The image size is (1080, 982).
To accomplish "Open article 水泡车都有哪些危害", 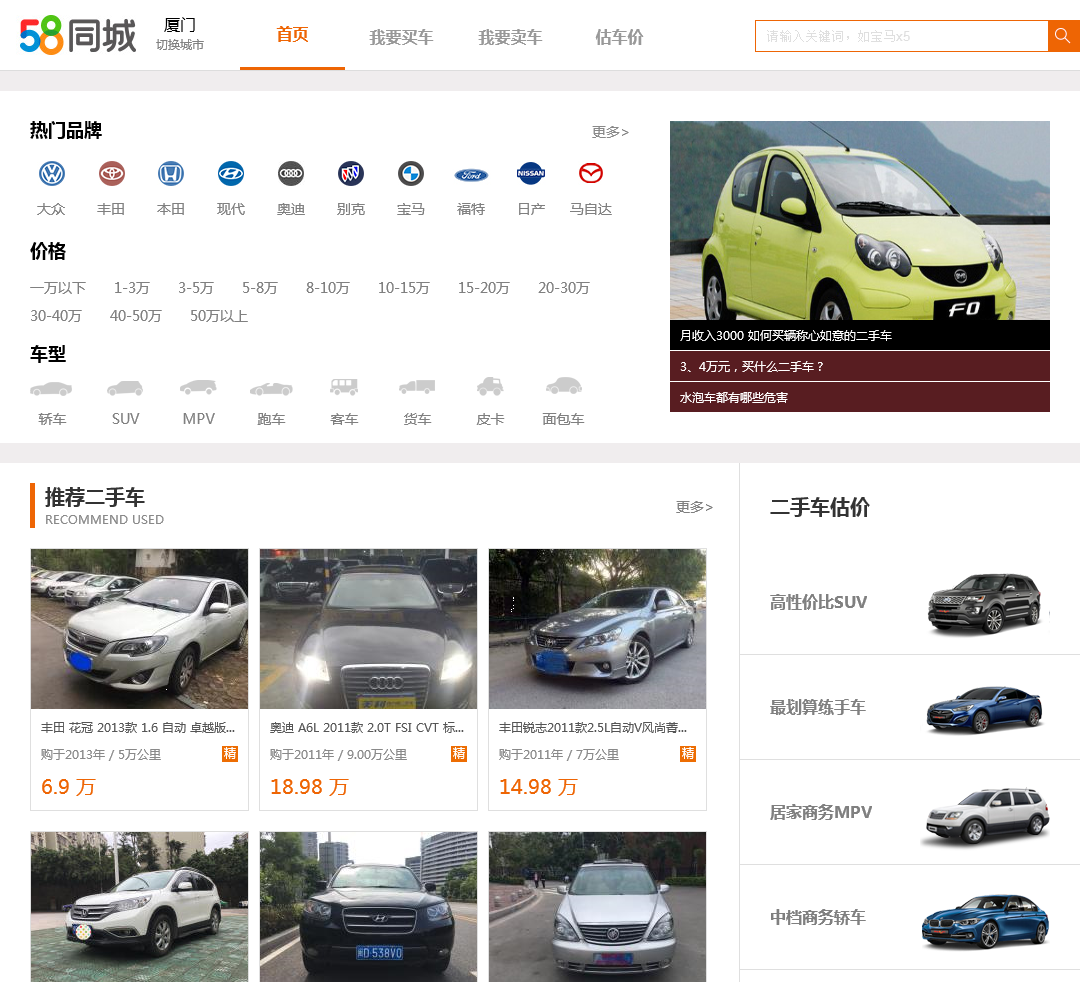I will [860, 397].
